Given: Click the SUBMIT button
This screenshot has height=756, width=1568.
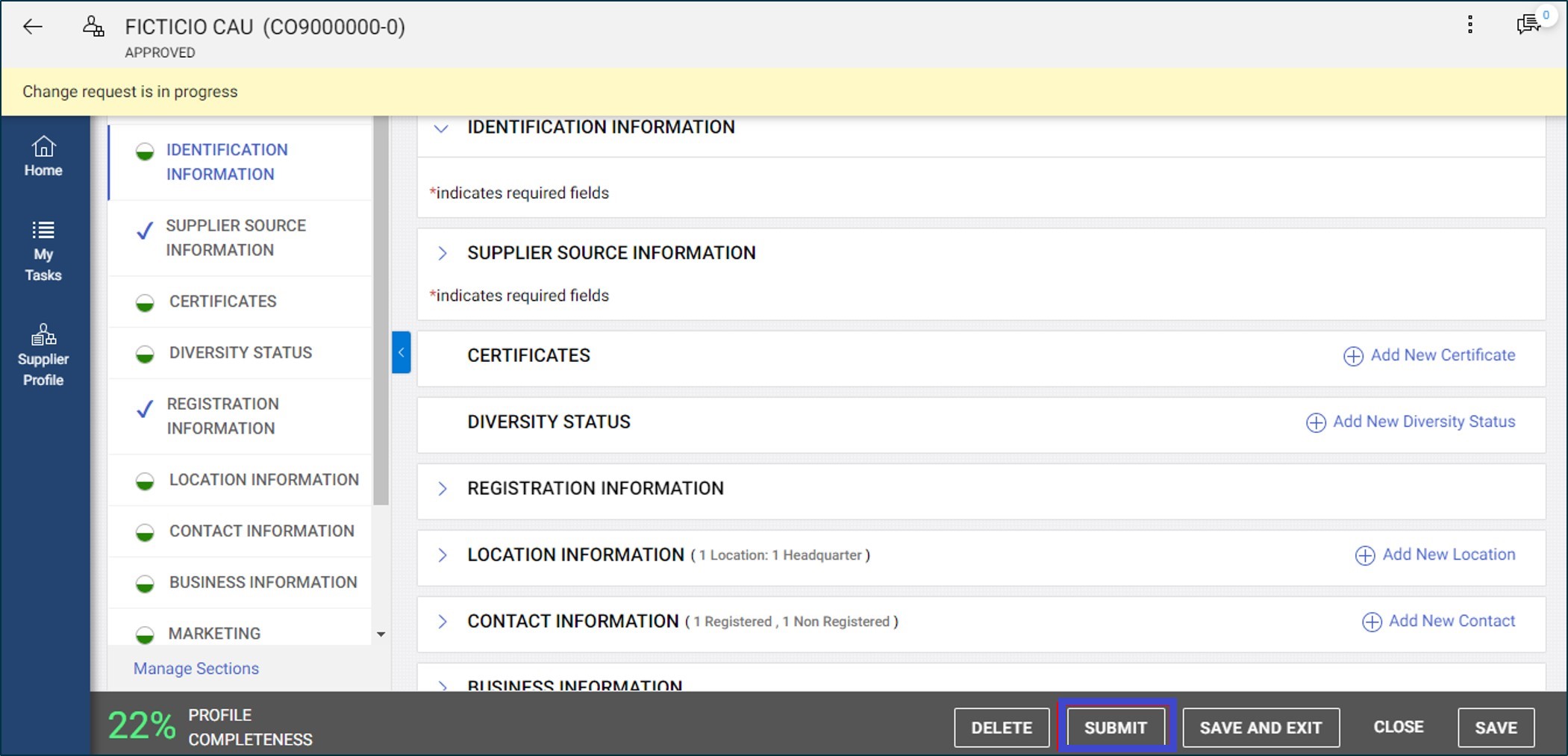Looking at the screenshot, I should 1115,726.
